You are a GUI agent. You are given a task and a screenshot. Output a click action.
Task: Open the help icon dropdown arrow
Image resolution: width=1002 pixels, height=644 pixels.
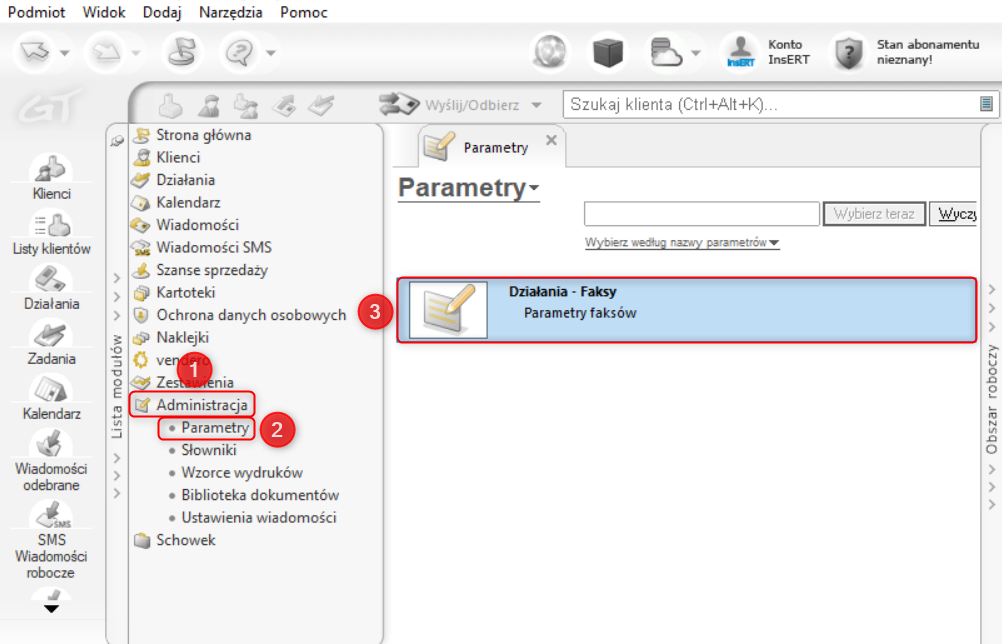(x=271, y=53)
